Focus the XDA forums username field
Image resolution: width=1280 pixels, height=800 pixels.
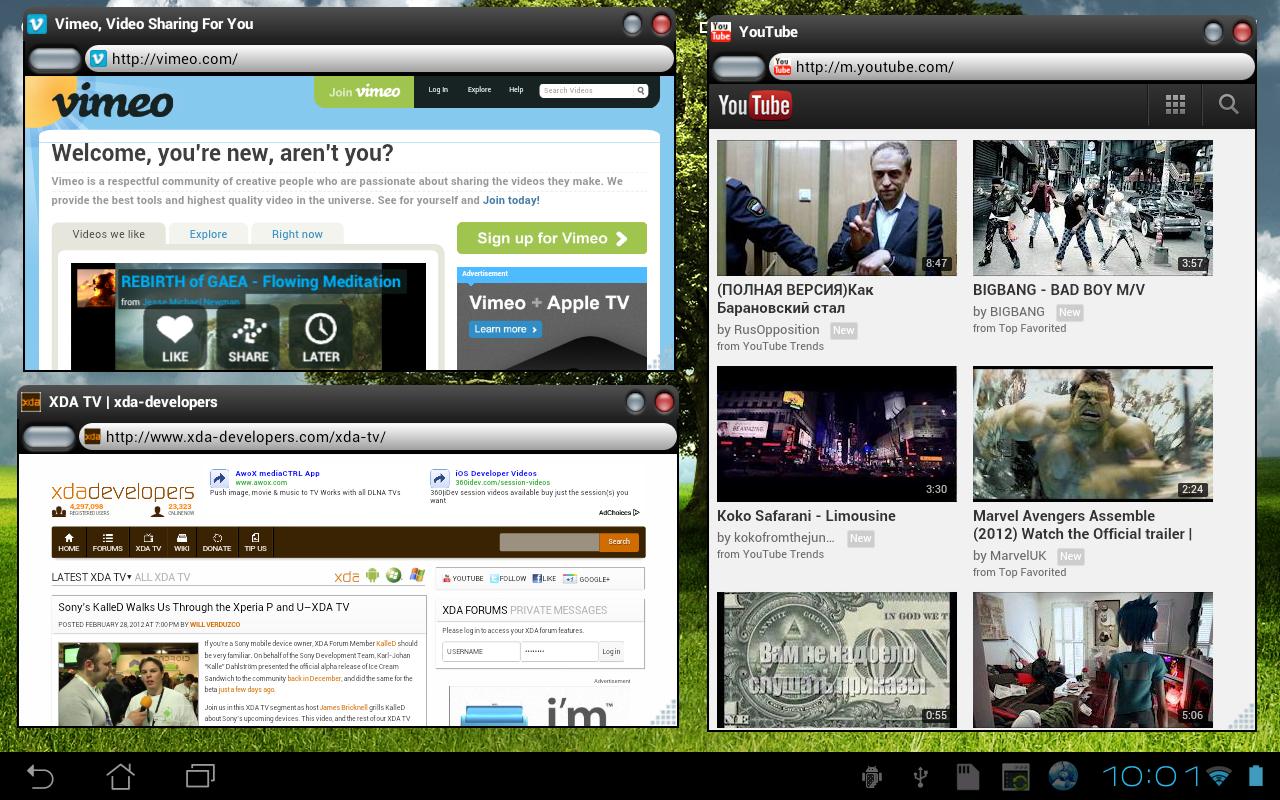point(480,651)
